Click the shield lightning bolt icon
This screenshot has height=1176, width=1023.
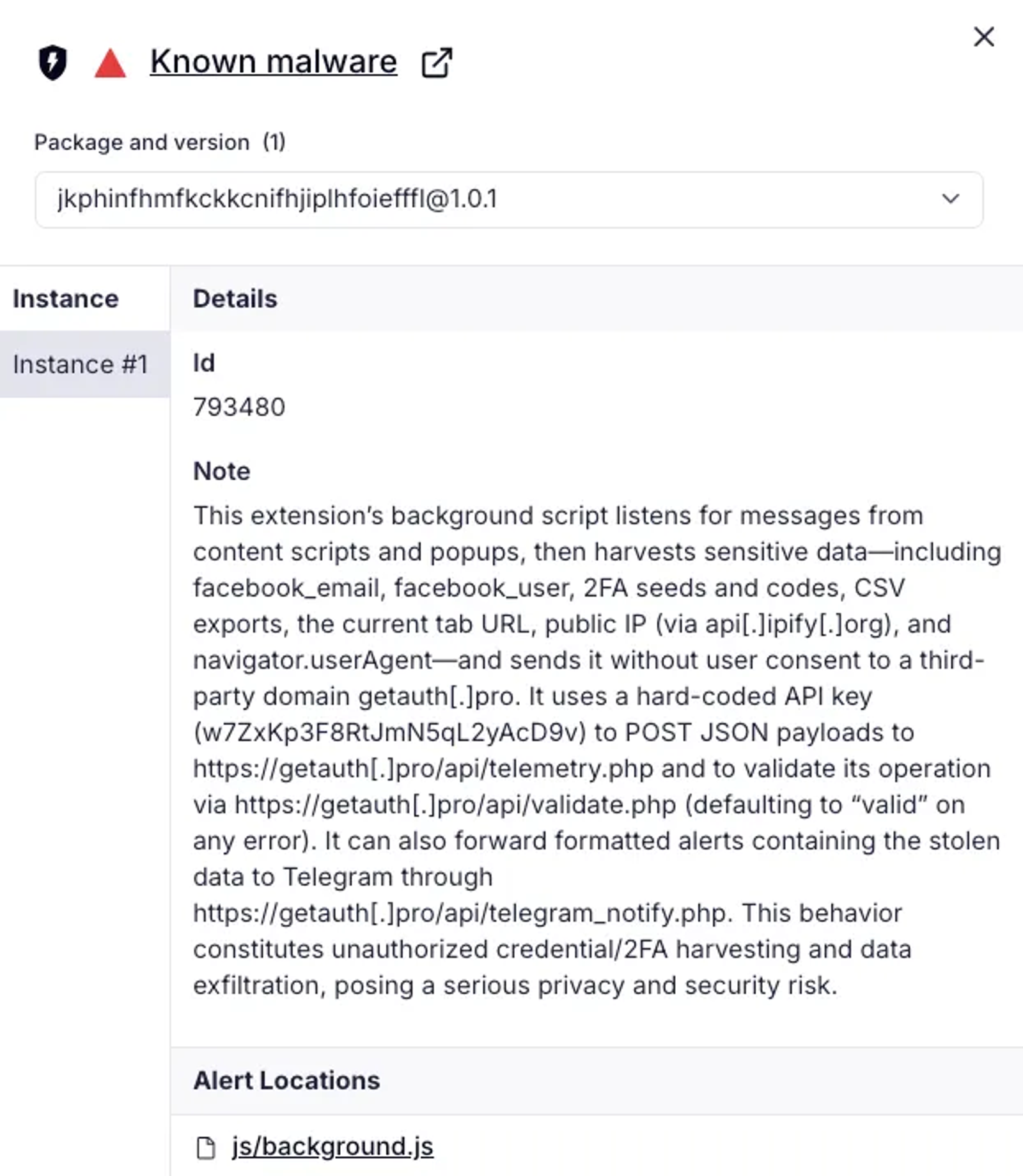(x=52, y=63)
